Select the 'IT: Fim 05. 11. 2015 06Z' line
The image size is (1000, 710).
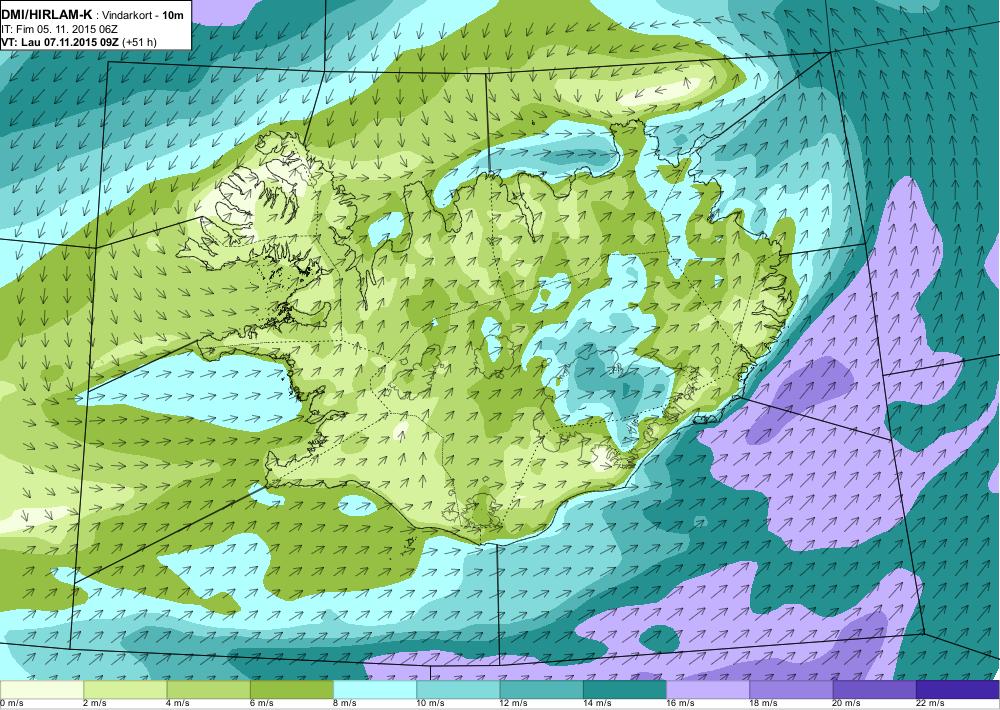(59, 29)
